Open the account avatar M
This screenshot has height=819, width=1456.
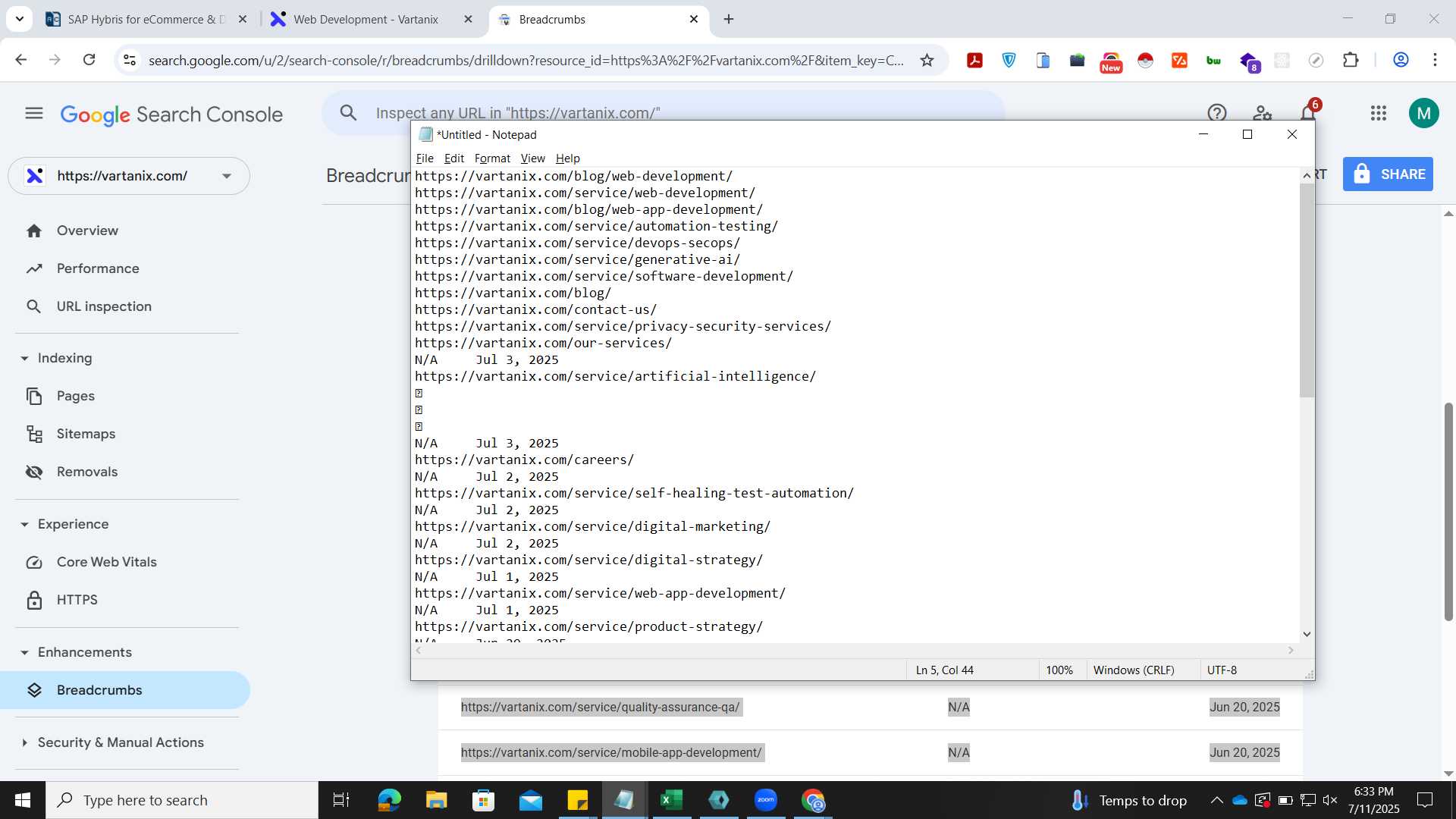pyautogui.click(x=1424, y=114)
